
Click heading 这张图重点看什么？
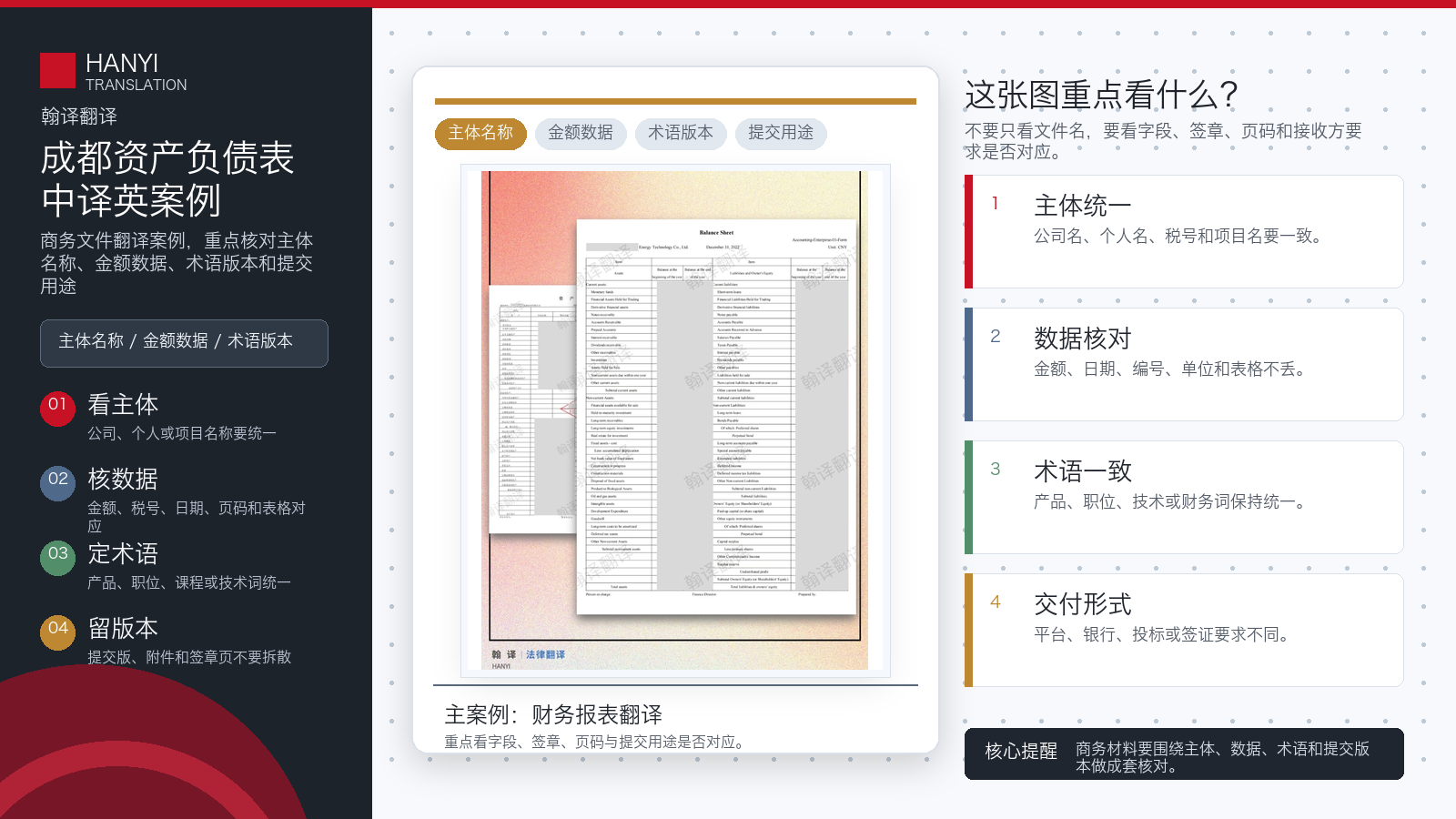click(x=1102, y=95)
